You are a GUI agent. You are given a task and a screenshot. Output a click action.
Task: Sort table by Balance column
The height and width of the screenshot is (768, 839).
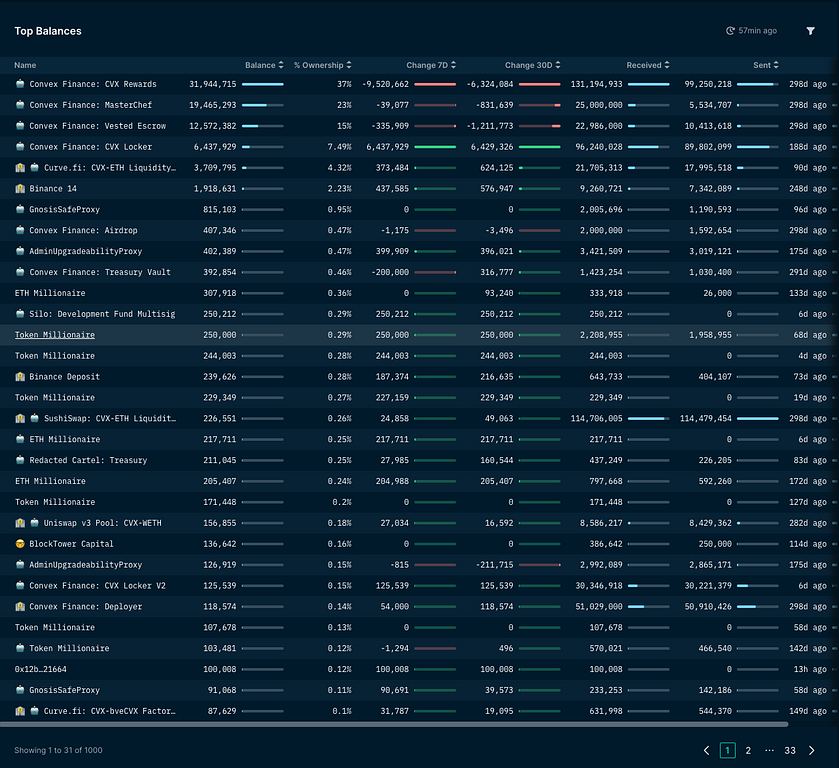pos(264,65)
